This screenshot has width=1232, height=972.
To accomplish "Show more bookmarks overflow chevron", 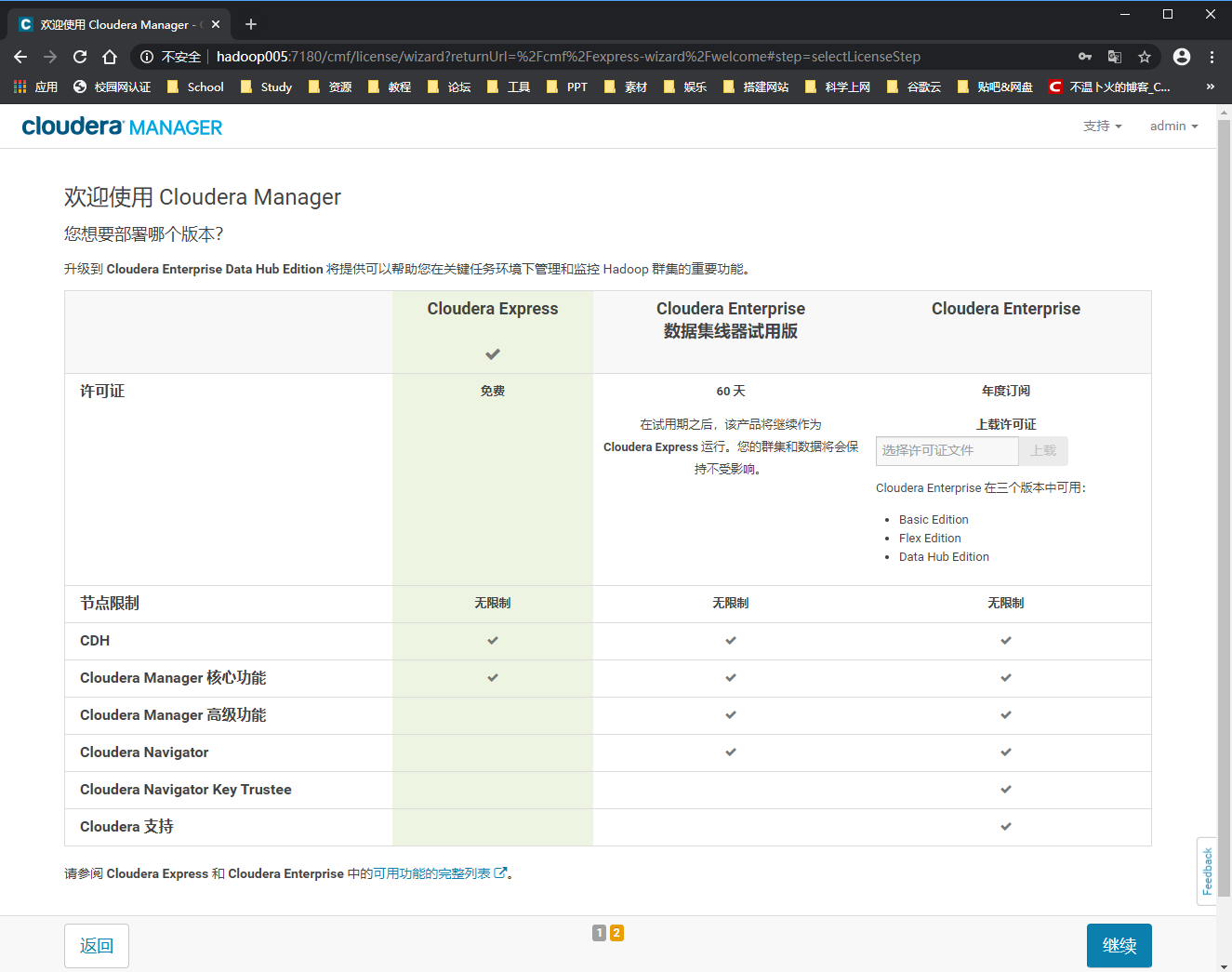I will 1210,87.
